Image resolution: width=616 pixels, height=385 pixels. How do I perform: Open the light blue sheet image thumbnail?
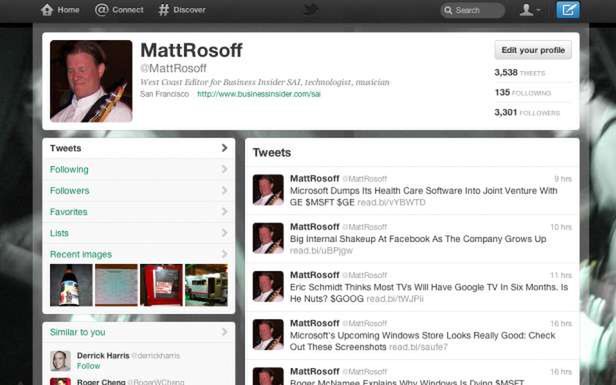[x=116, y=285]
